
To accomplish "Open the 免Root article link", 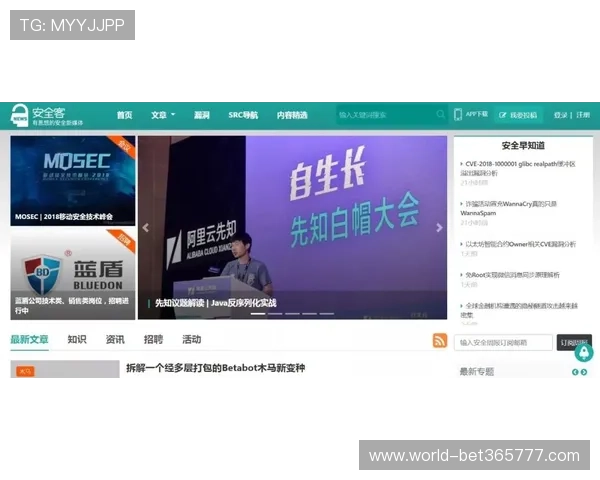I will coord(510,275).
